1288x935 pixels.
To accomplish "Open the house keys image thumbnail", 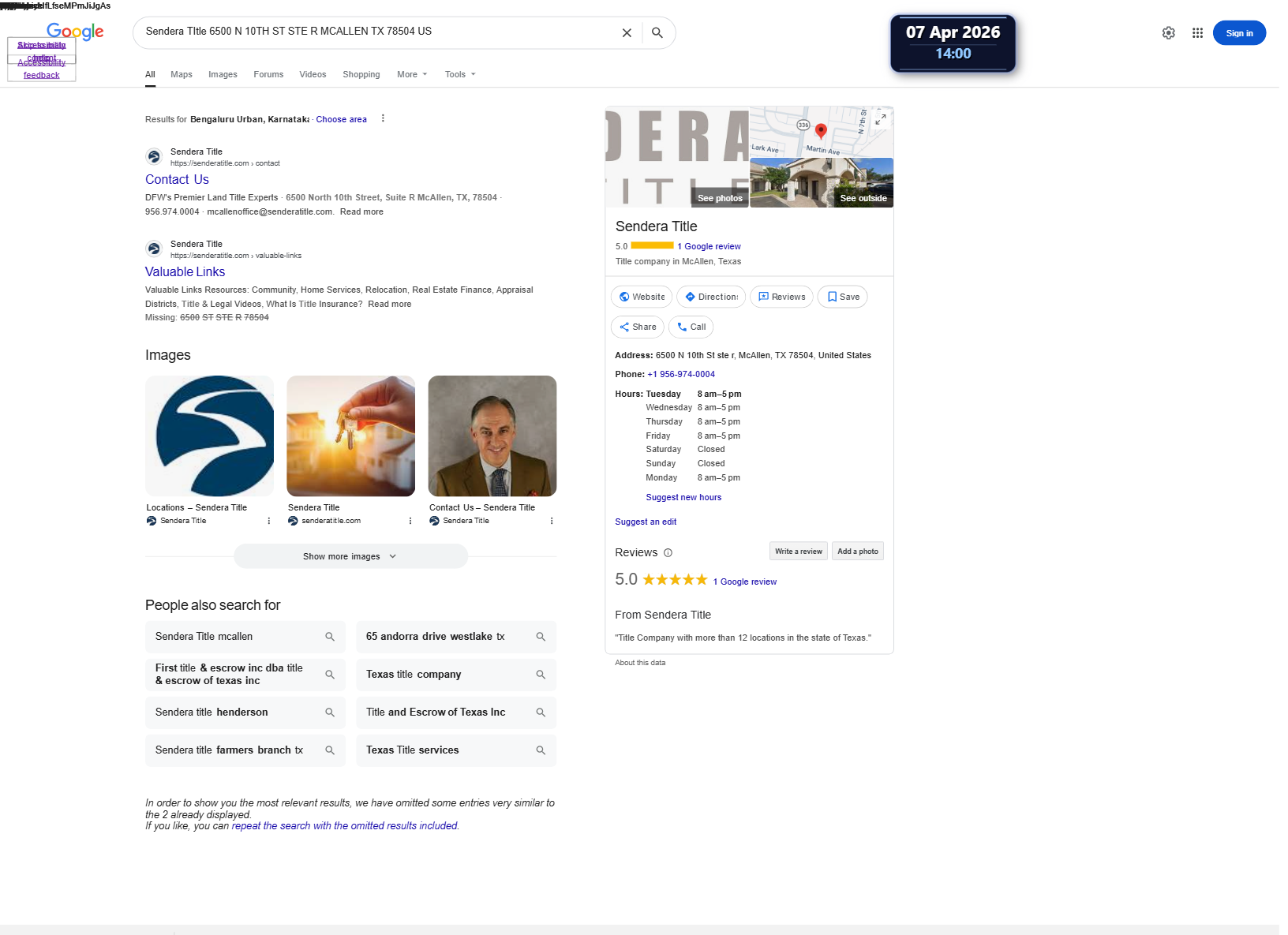I will click(350, 436).
